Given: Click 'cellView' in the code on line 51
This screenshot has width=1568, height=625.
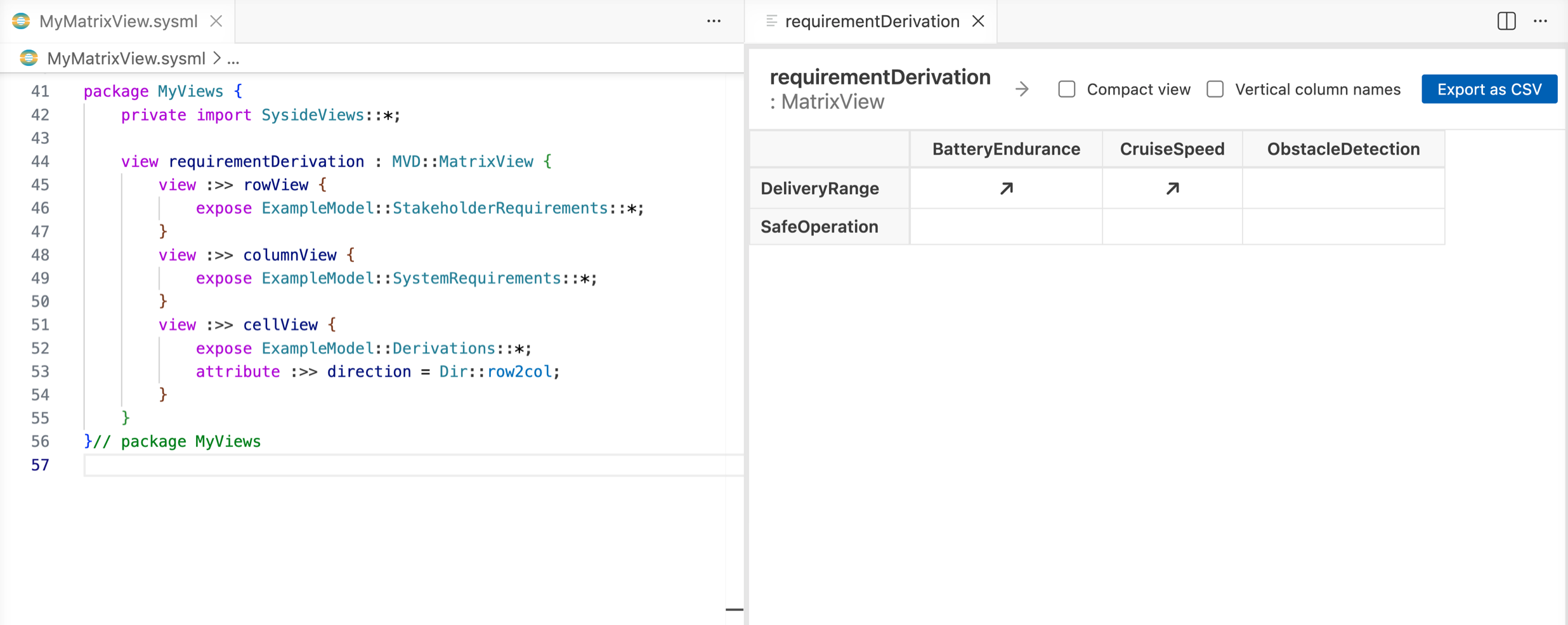Looking at the screenshot, I should tap(280, 325).
